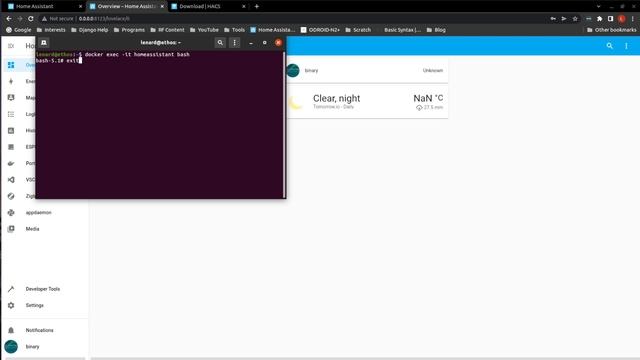
Task: Go back in Chrome browser
Action: coord(9,18)
